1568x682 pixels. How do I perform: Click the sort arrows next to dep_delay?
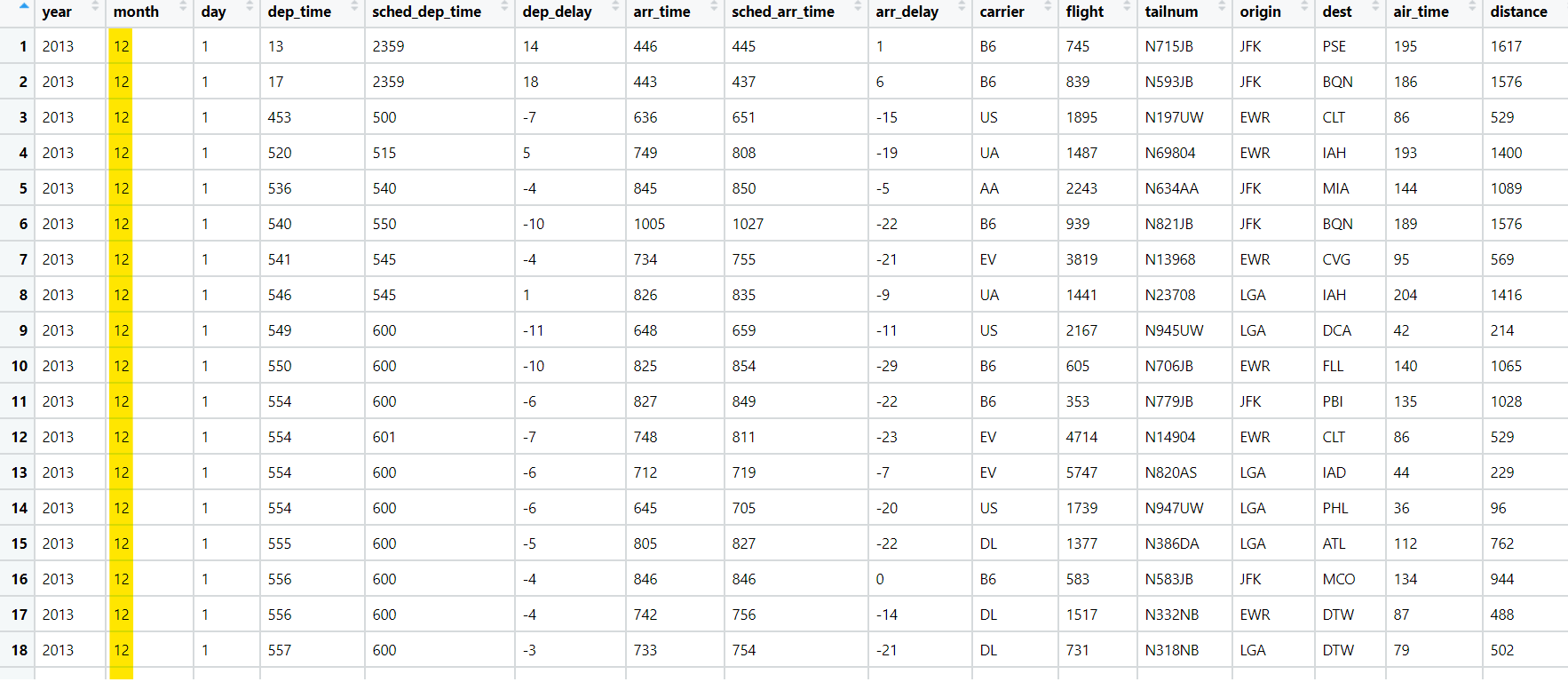(x=615, y=6)
